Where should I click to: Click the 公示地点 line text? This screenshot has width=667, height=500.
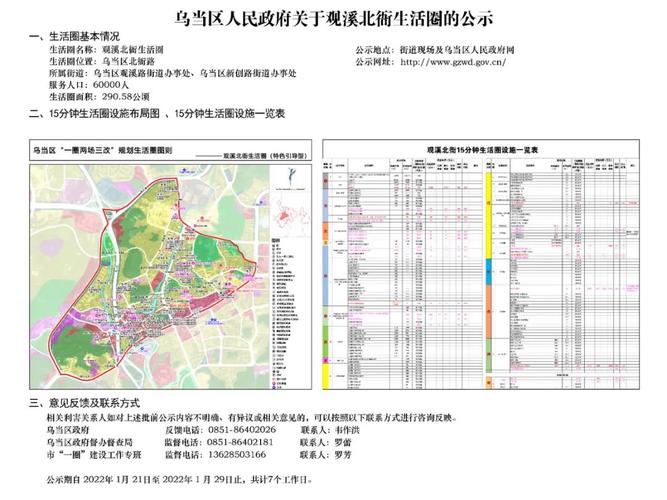coord(435,50)
